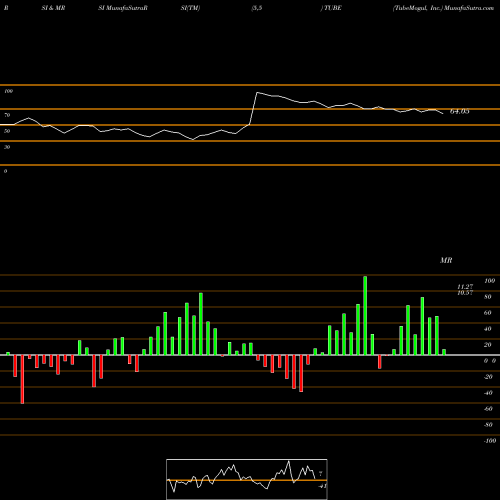The height and width of the screenshot is (500, 500).
Task: Click the longest red MR histogram bar
Action: tap(22, 379)
